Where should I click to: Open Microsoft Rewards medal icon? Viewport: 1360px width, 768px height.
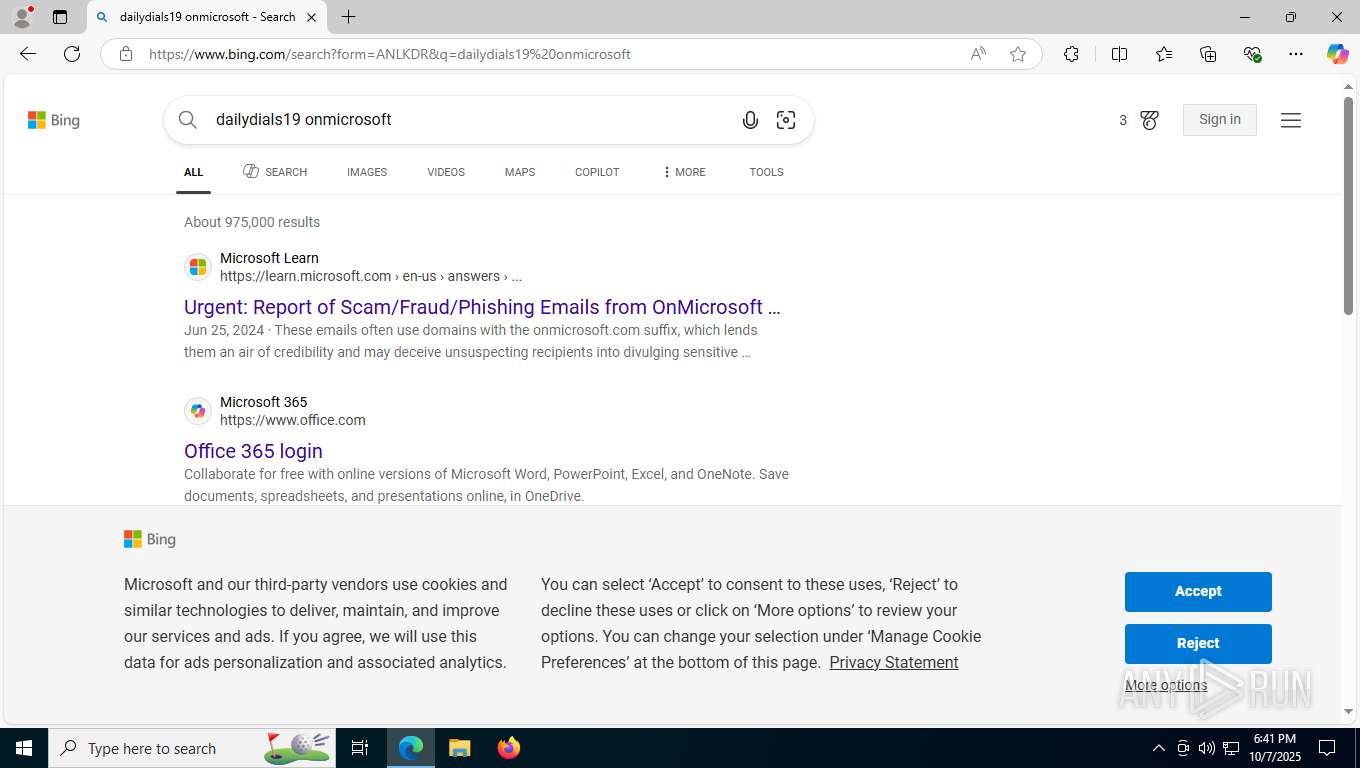click(x=1149, y=120)
